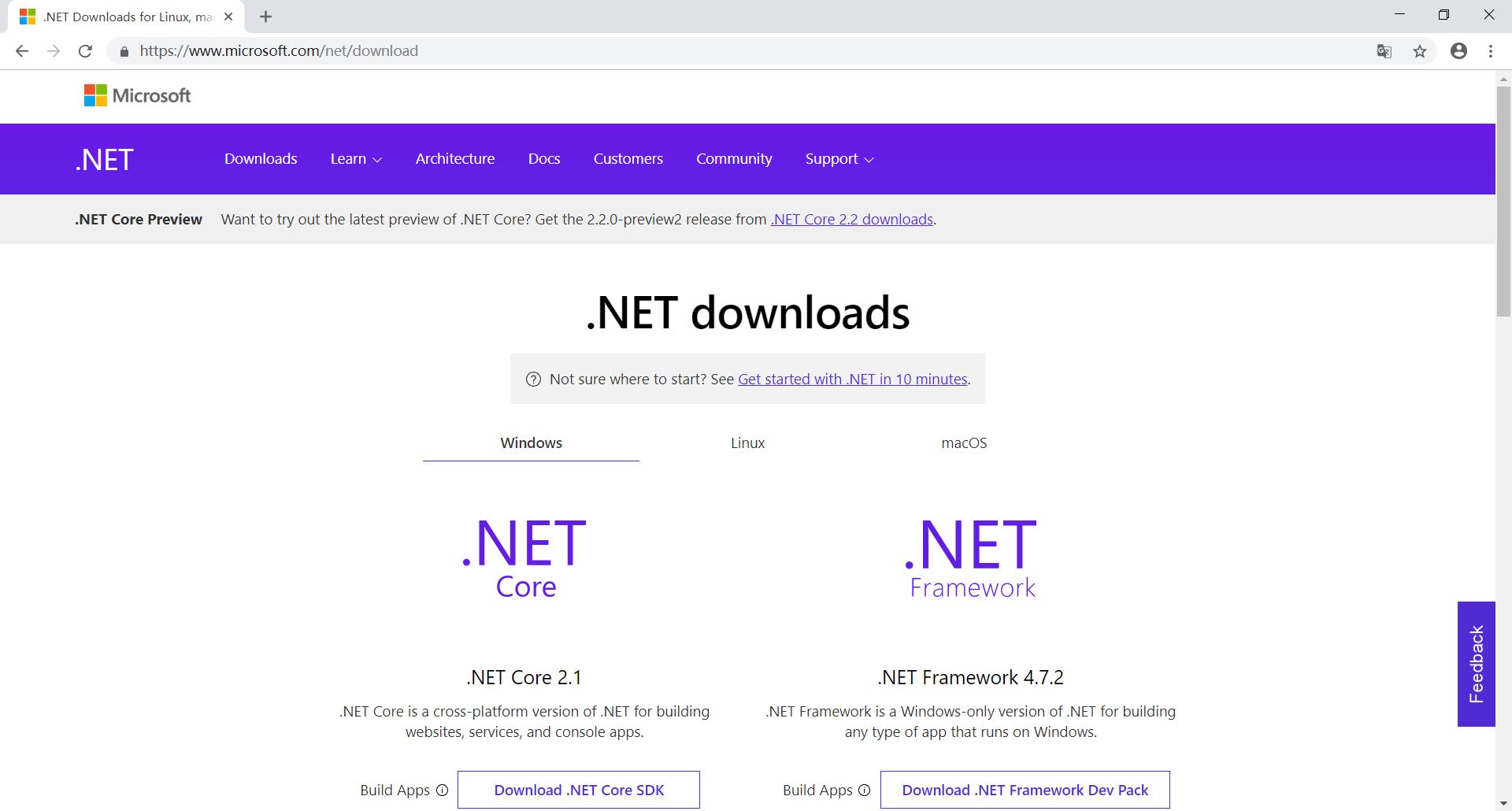The image size is (1512, 811).
Task: Open the Customers nav item
Action: (x=628, y=159)
